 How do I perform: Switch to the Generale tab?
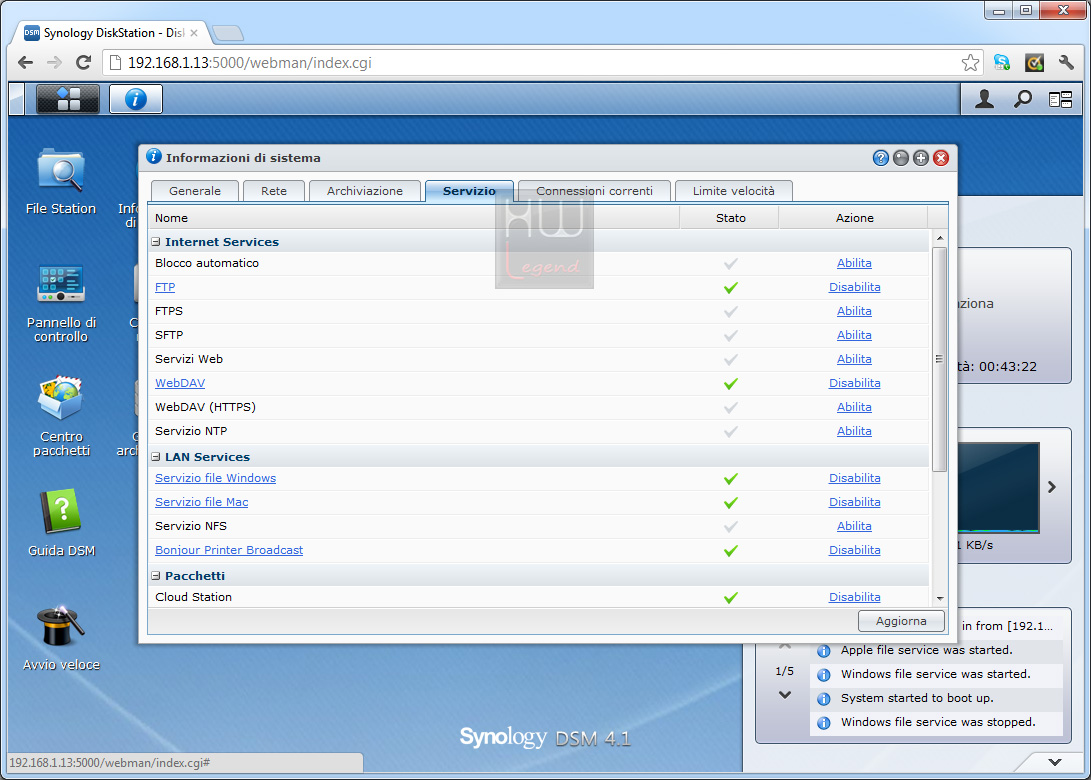point(195,191)
